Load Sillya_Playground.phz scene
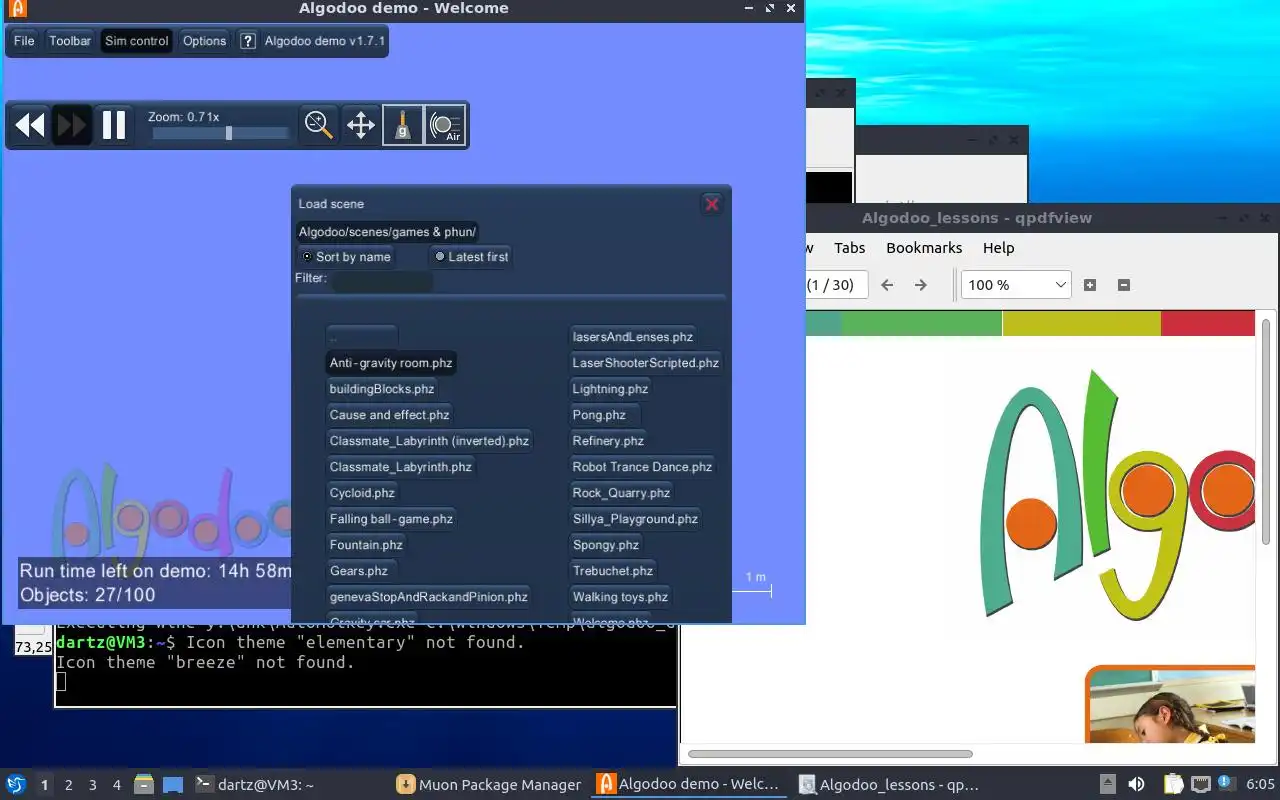 [635, 519]
